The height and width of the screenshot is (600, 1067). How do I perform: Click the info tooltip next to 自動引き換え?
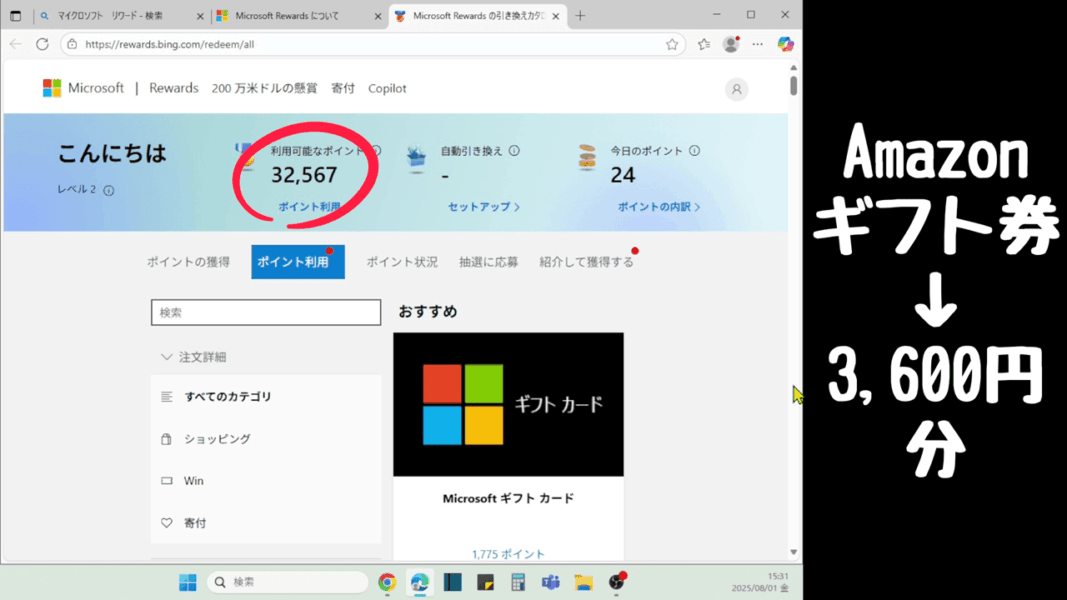click(x=513, y=150)
